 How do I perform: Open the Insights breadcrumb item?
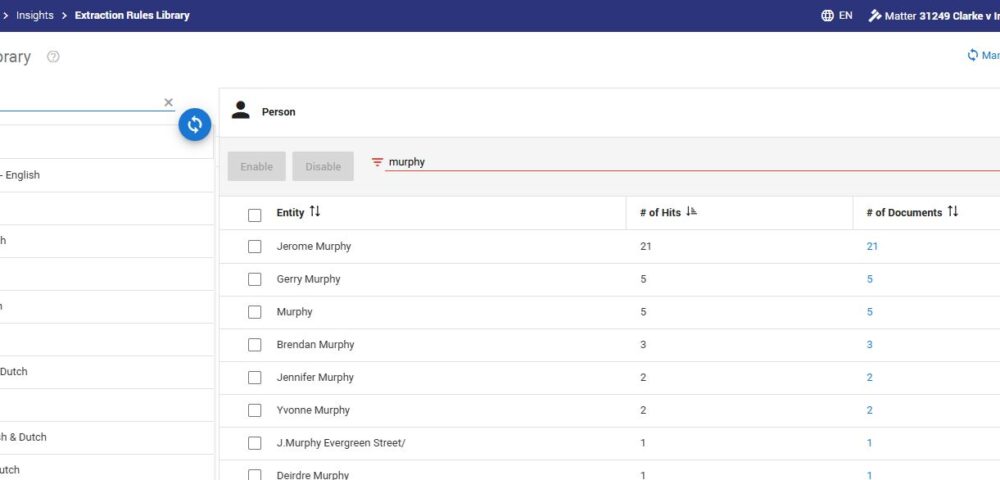tap(35, 16)
